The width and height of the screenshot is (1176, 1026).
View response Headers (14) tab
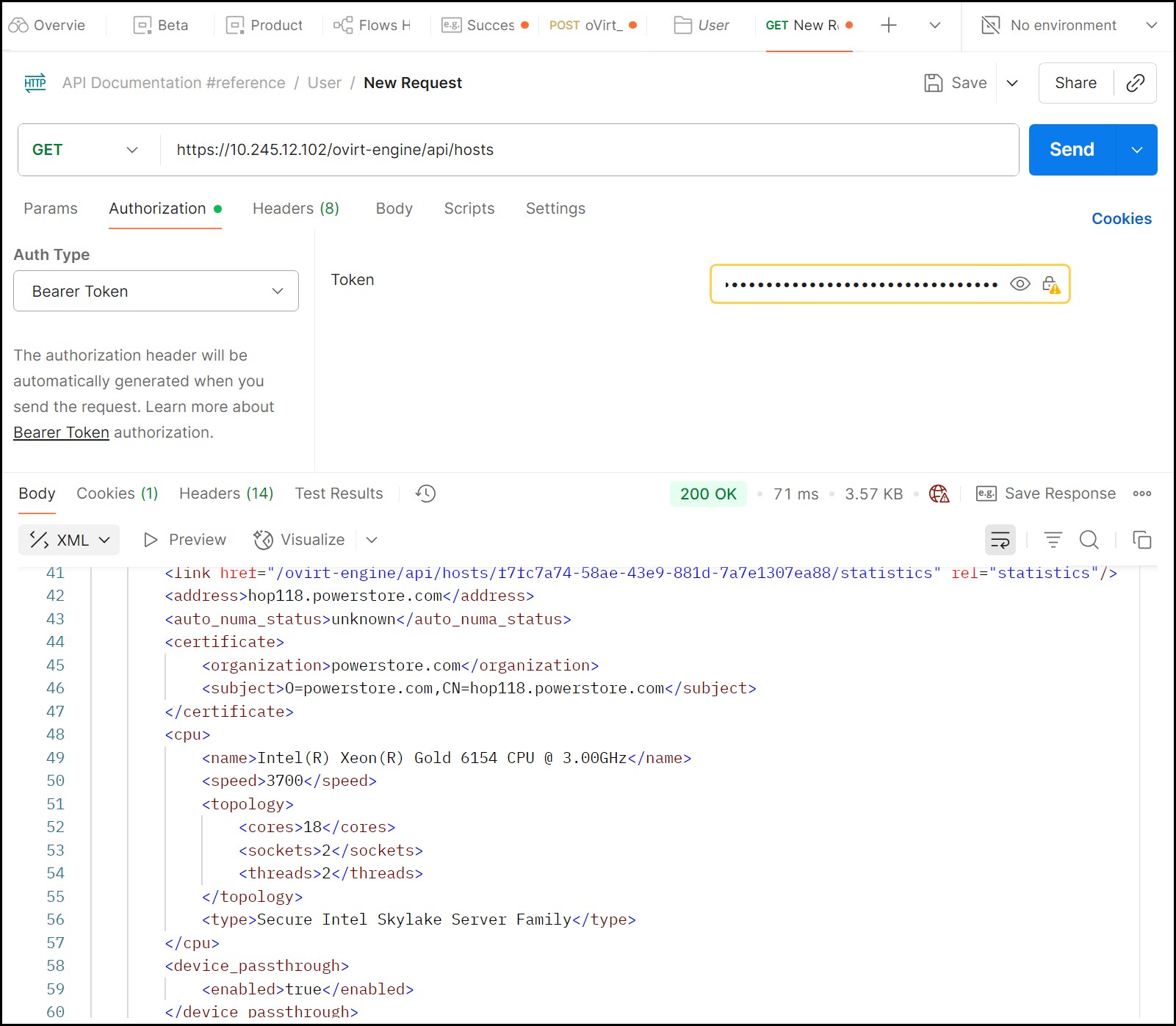coord(226,494)
